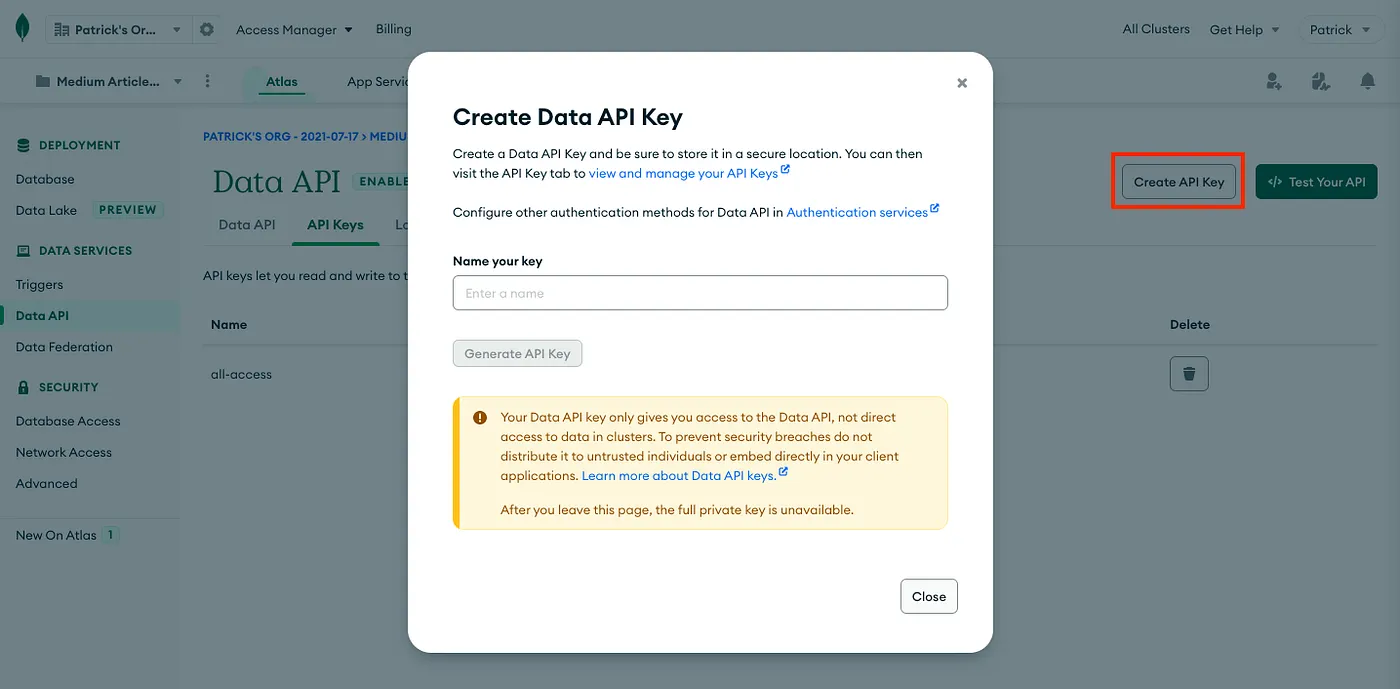The width and height of the screenshot is (1400, 689).
Task: Open Learn more about Data API keys link
Action: pyautogui.click(x=679, y=475)
